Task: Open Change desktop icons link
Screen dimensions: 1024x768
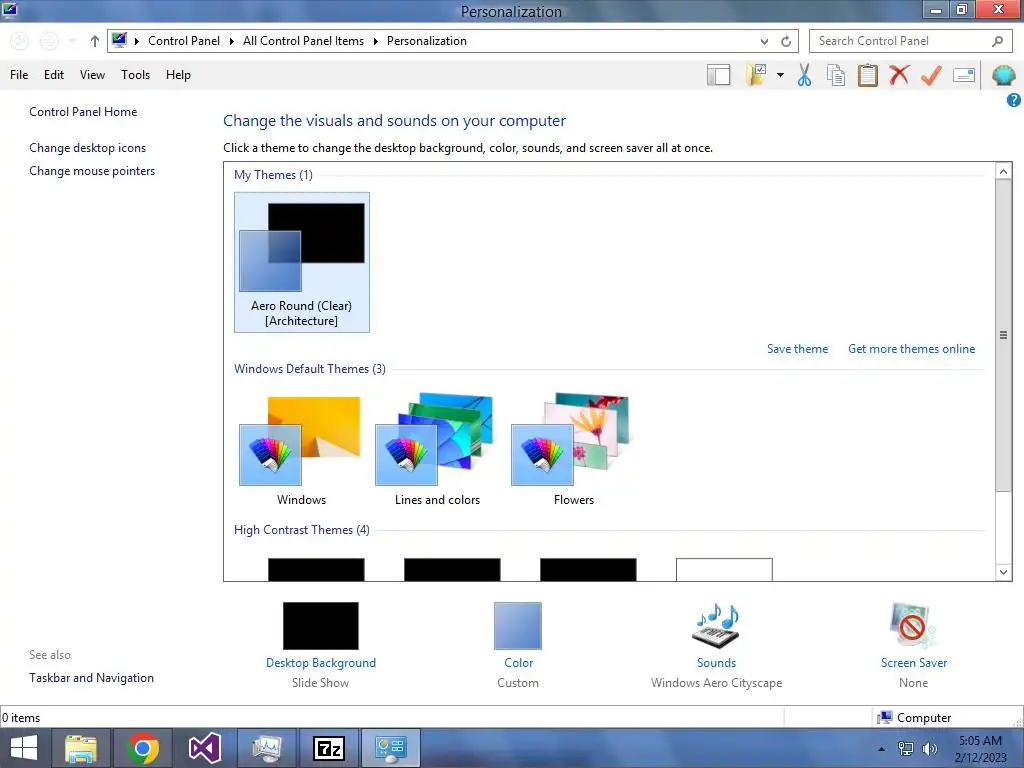Action: (x=88, y=148)
